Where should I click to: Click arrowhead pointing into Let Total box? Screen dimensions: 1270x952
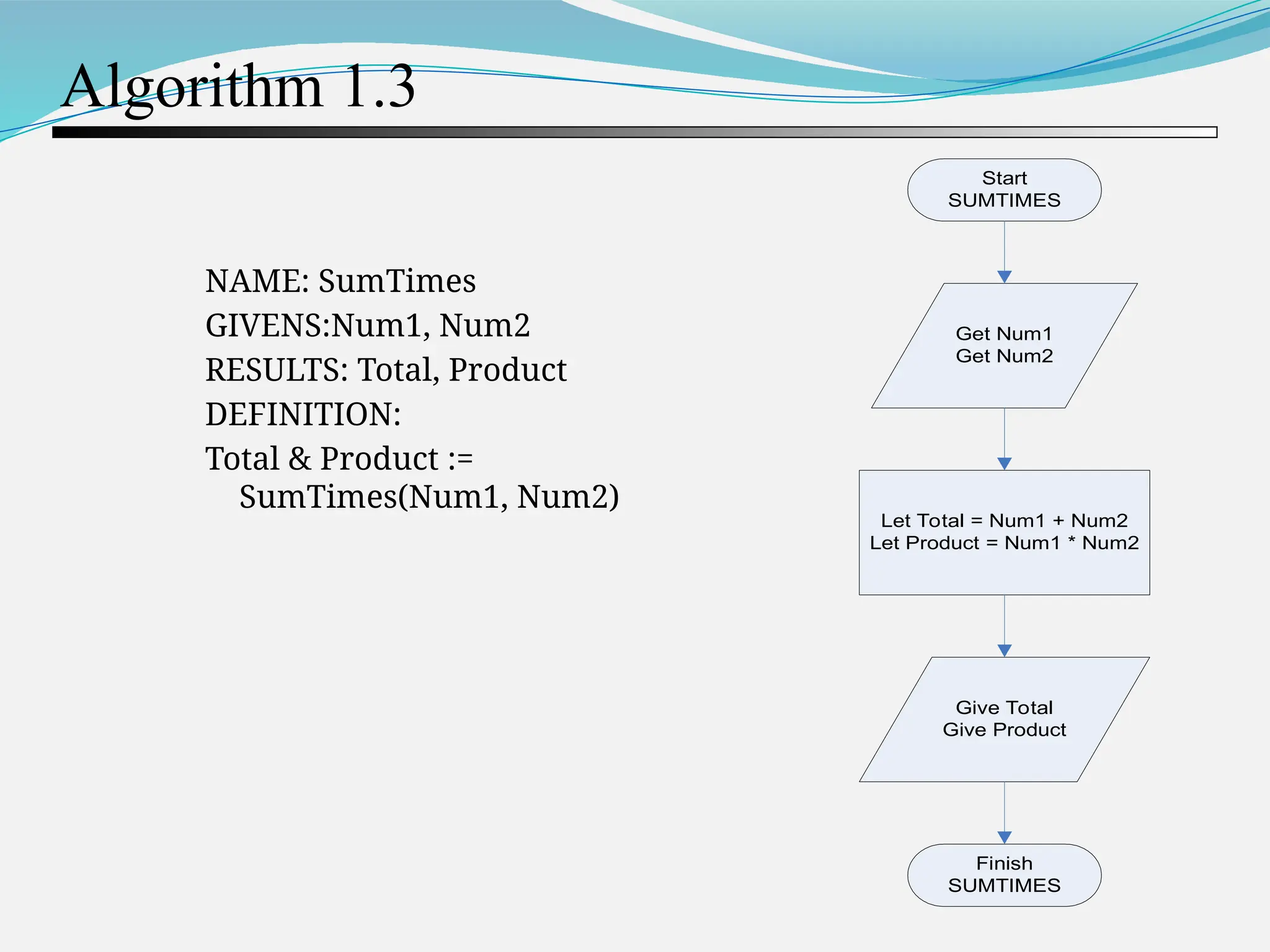coord(1005,463)
